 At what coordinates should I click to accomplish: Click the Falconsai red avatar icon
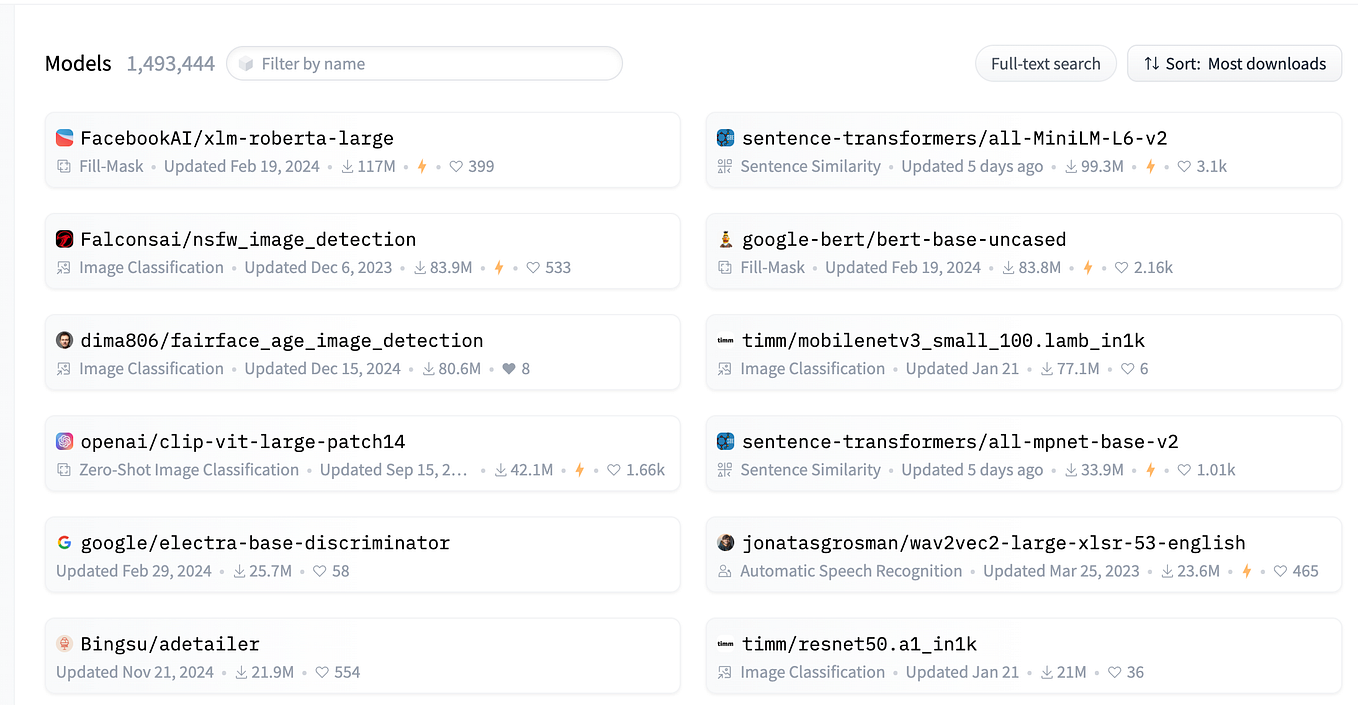[65, 239]
